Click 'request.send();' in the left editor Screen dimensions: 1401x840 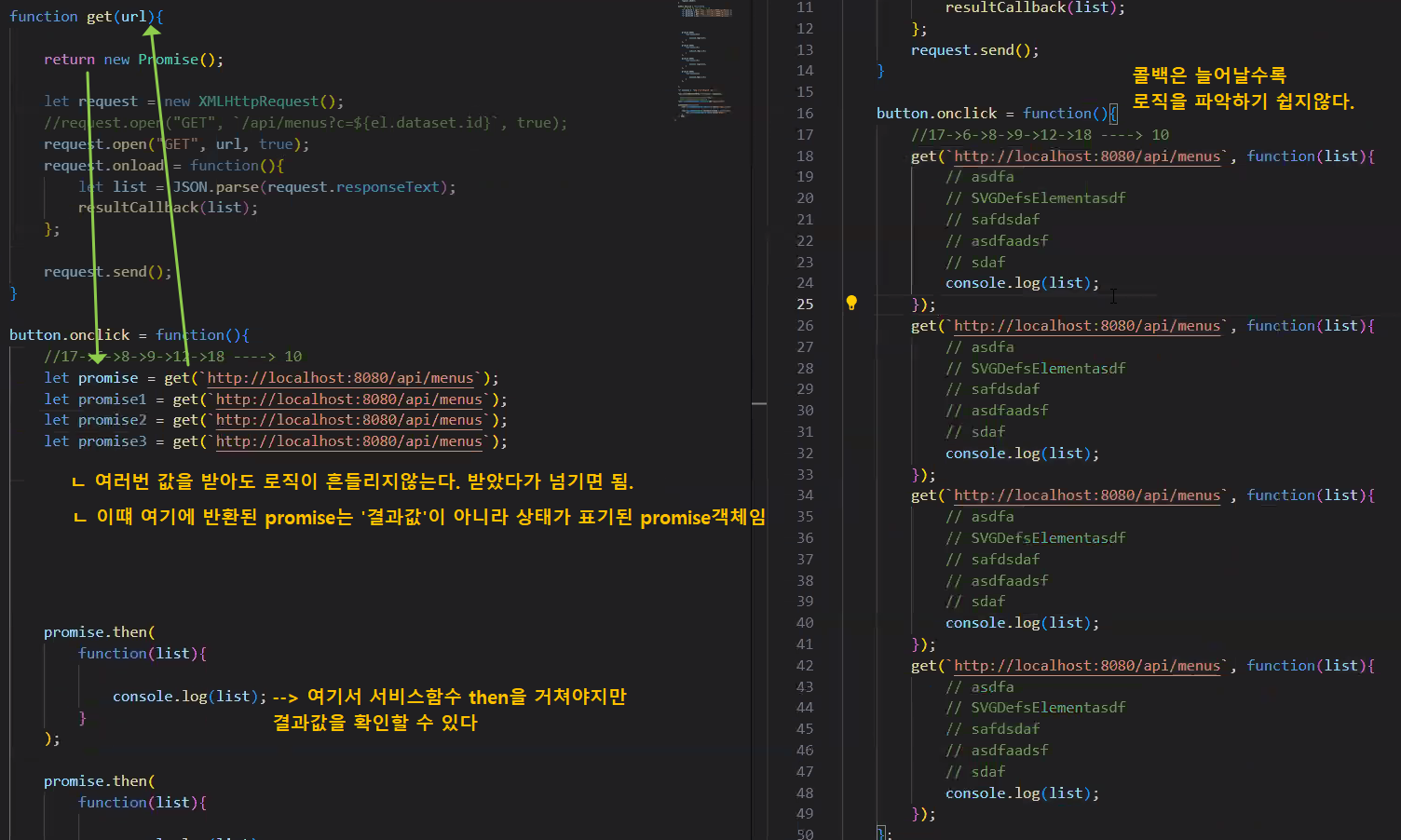click(x=108, y=272)
